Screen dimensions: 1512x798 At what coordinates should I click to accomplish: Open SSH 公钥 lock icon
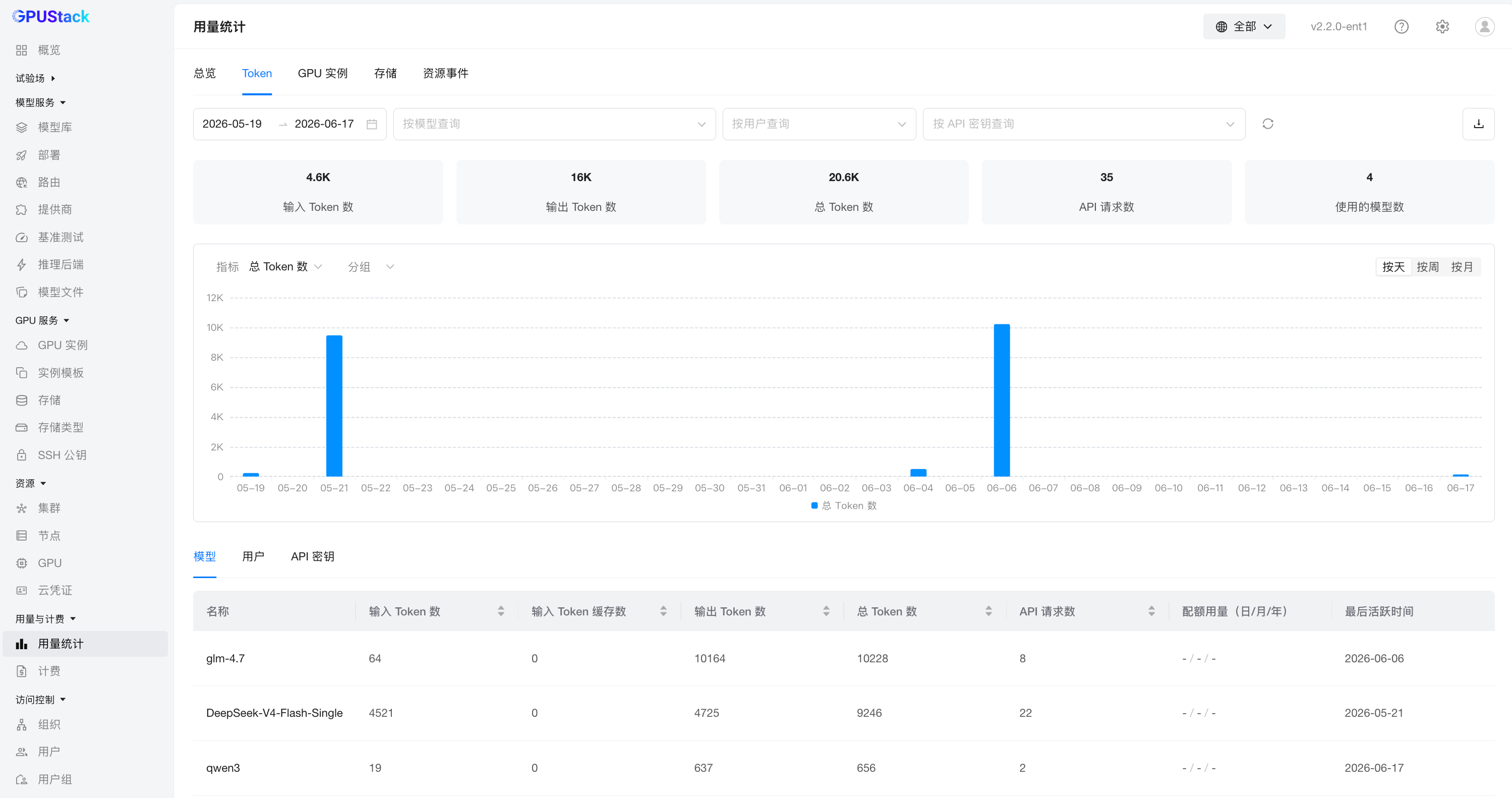click(x=22, y=455)
